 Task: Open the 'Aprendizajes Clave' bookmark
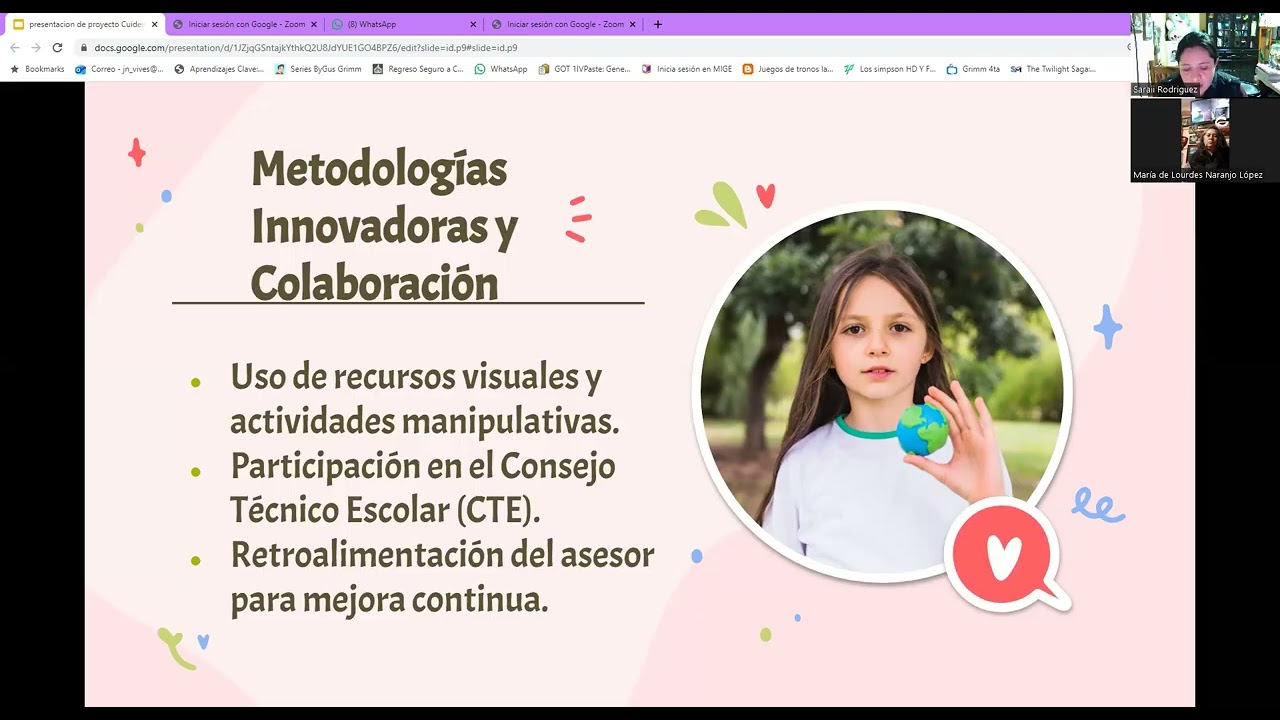219,69
